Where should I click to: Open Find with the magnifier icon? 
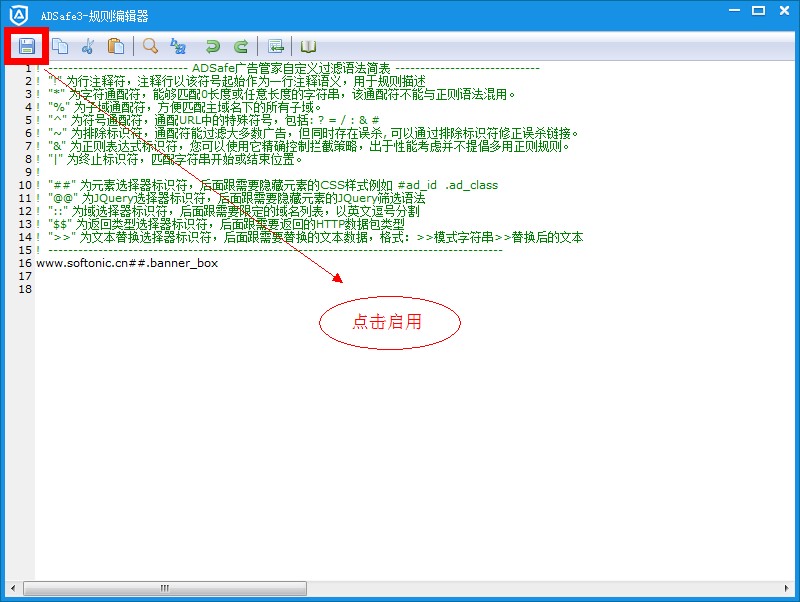coord(150,46)
